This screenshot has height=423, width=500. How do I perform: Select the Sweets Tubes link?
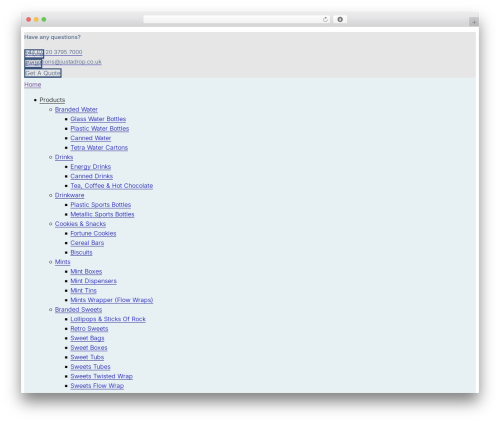click(x=90, y=367)
